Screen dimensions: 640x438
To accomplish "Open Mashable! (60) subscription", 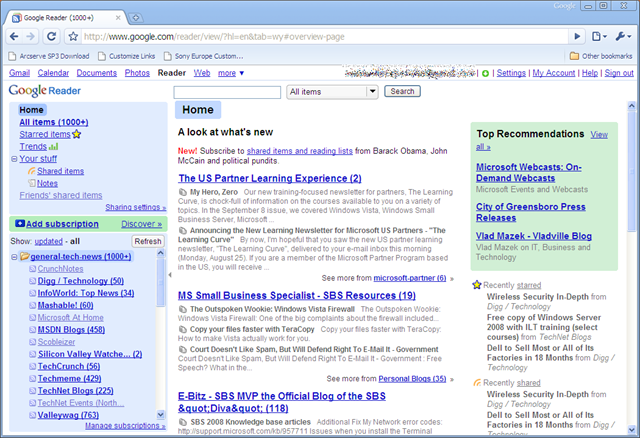I will (65, 305).
